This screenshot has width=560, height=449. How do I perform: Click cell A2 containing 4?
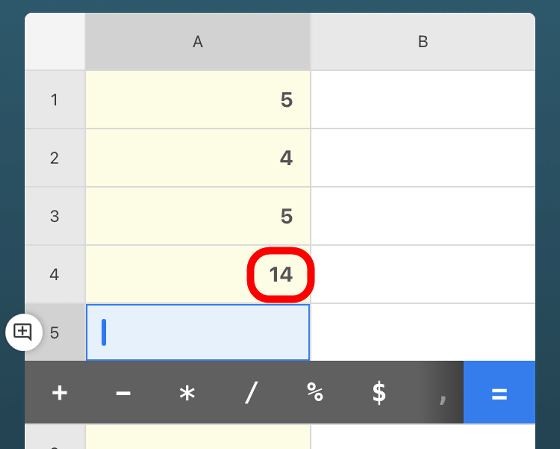pos(198,158)
